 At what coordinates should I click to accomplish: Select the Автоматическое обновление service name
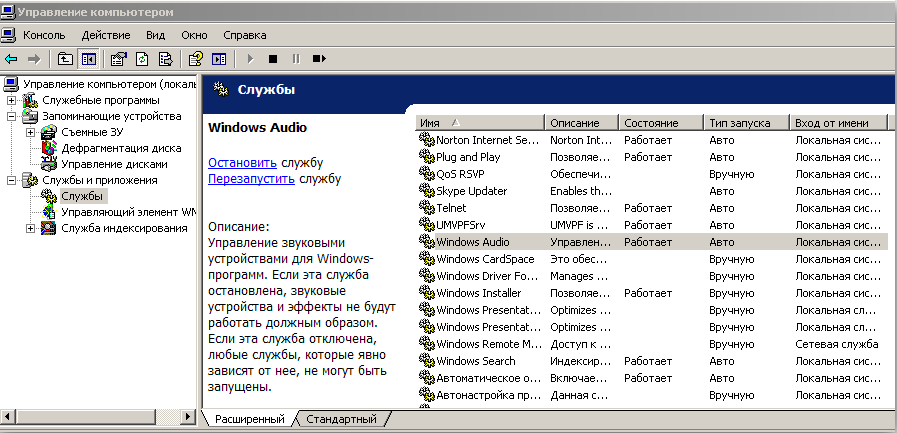(489, 378)
